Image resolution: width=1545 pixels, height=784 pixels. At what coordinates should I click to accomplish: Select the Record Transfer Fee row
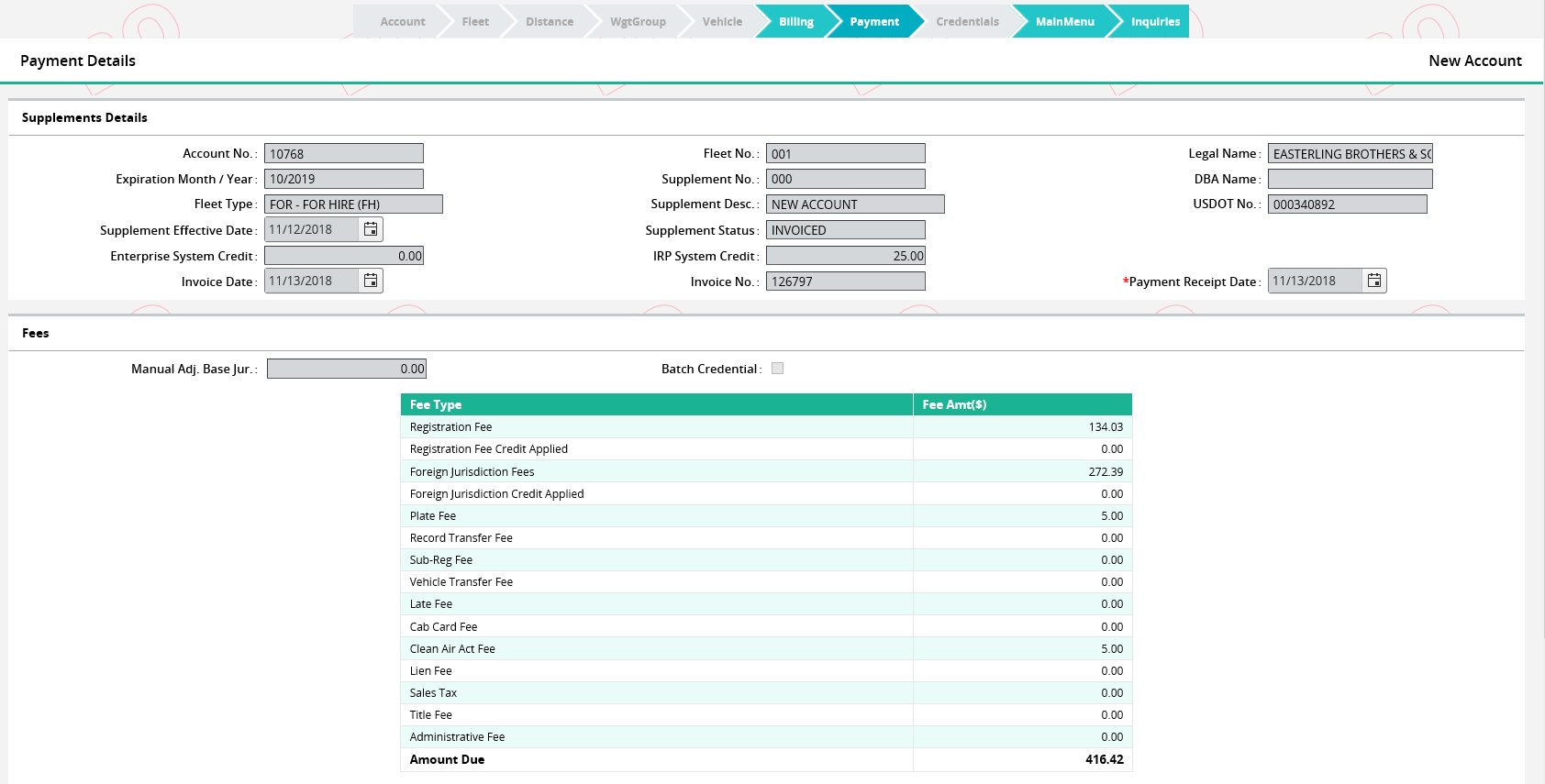point(766,538)
